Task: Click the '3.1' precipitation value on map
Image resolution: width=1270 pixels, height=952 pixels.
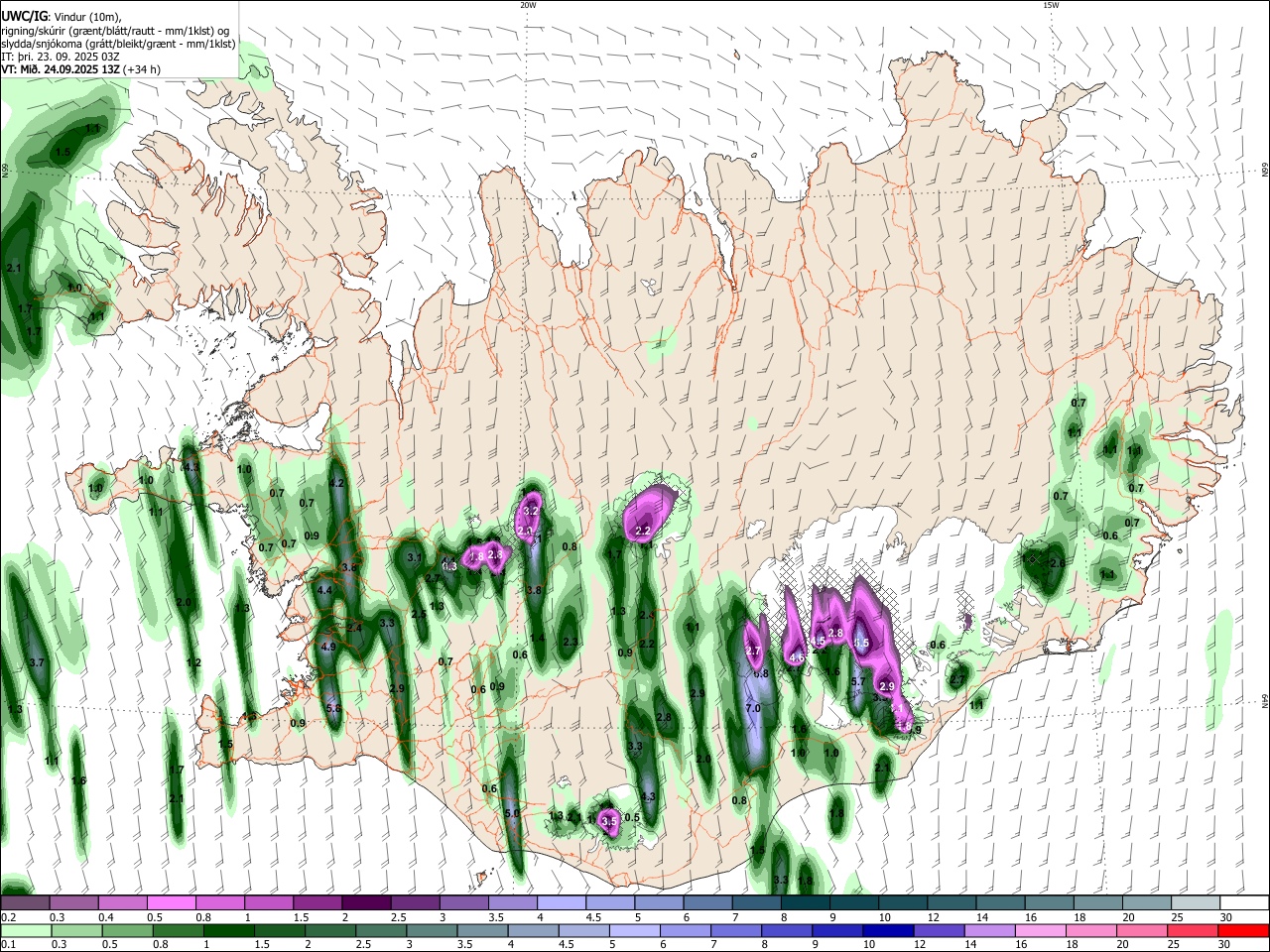Action: (415, 557)
